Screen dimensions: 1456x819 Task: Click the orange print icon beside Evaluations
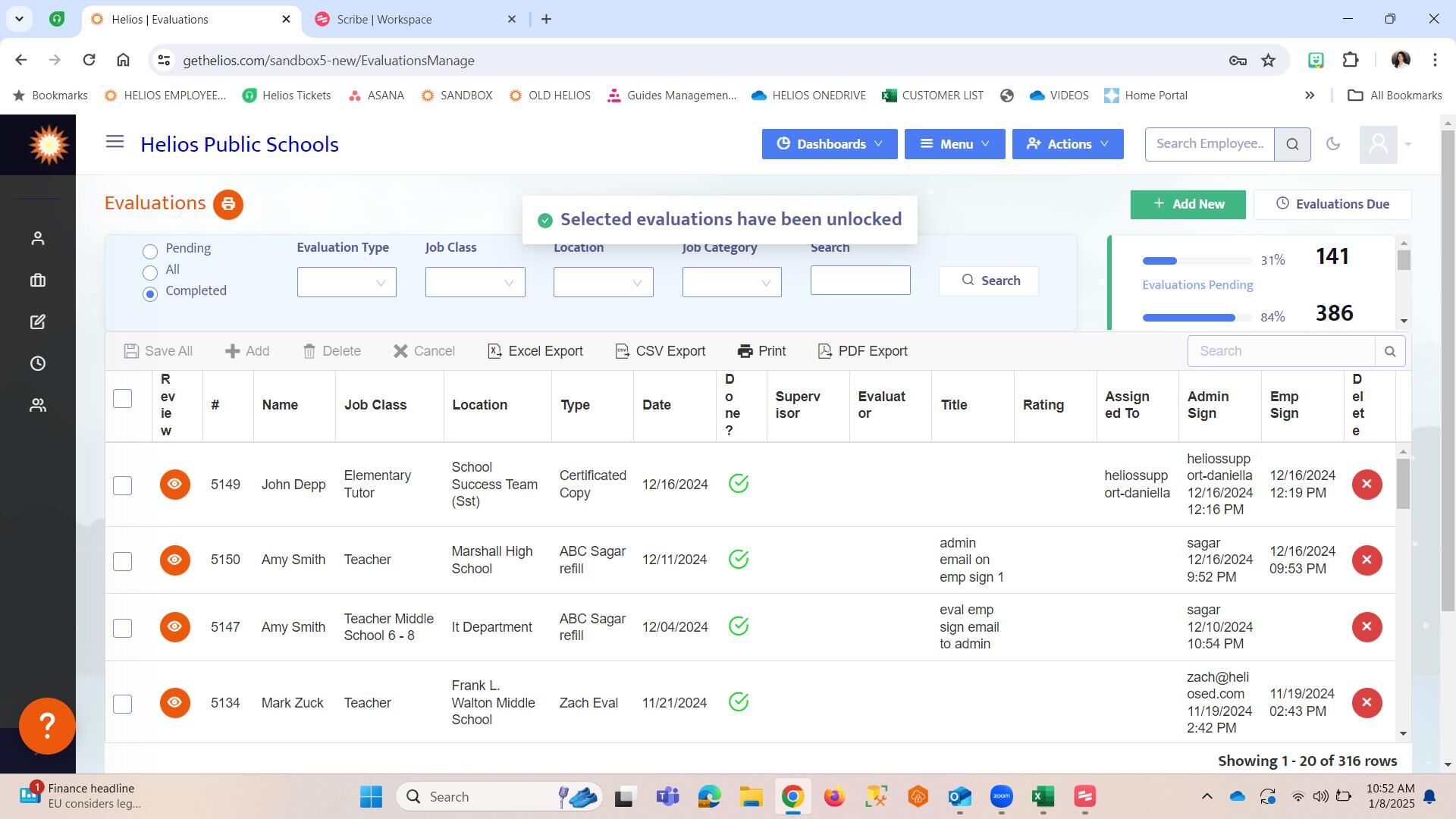[x=227, y=205]
